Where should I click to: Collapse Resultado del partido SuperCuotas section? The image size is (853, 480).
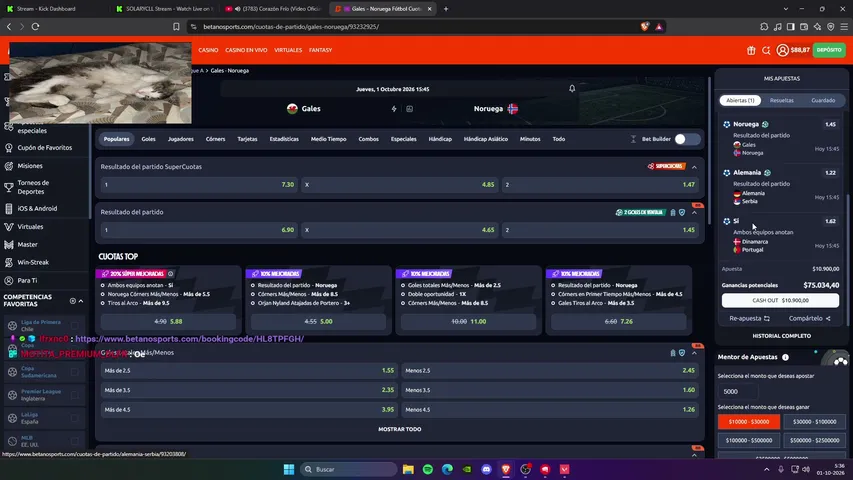[694, 167]
